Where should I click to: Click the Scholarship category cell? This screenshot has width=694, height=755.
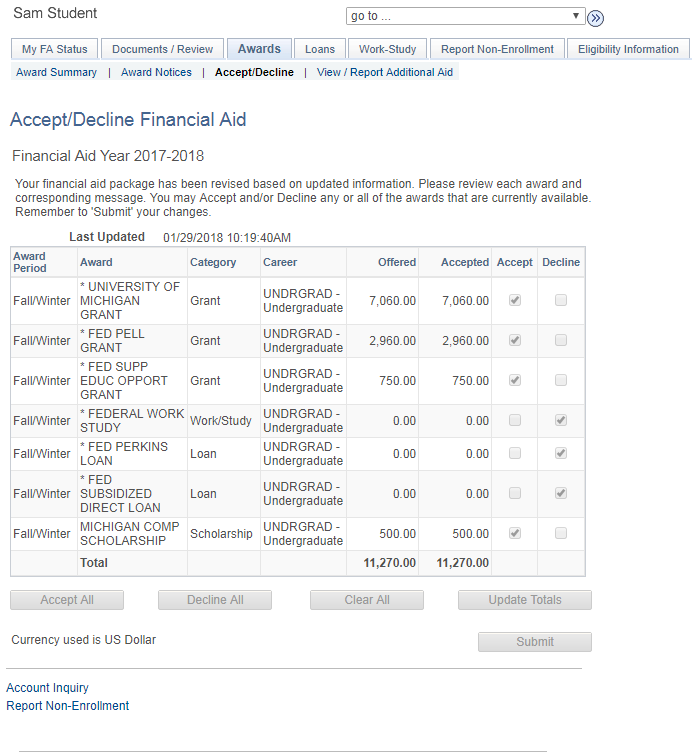pyautogui.click(x=221, y=534)
